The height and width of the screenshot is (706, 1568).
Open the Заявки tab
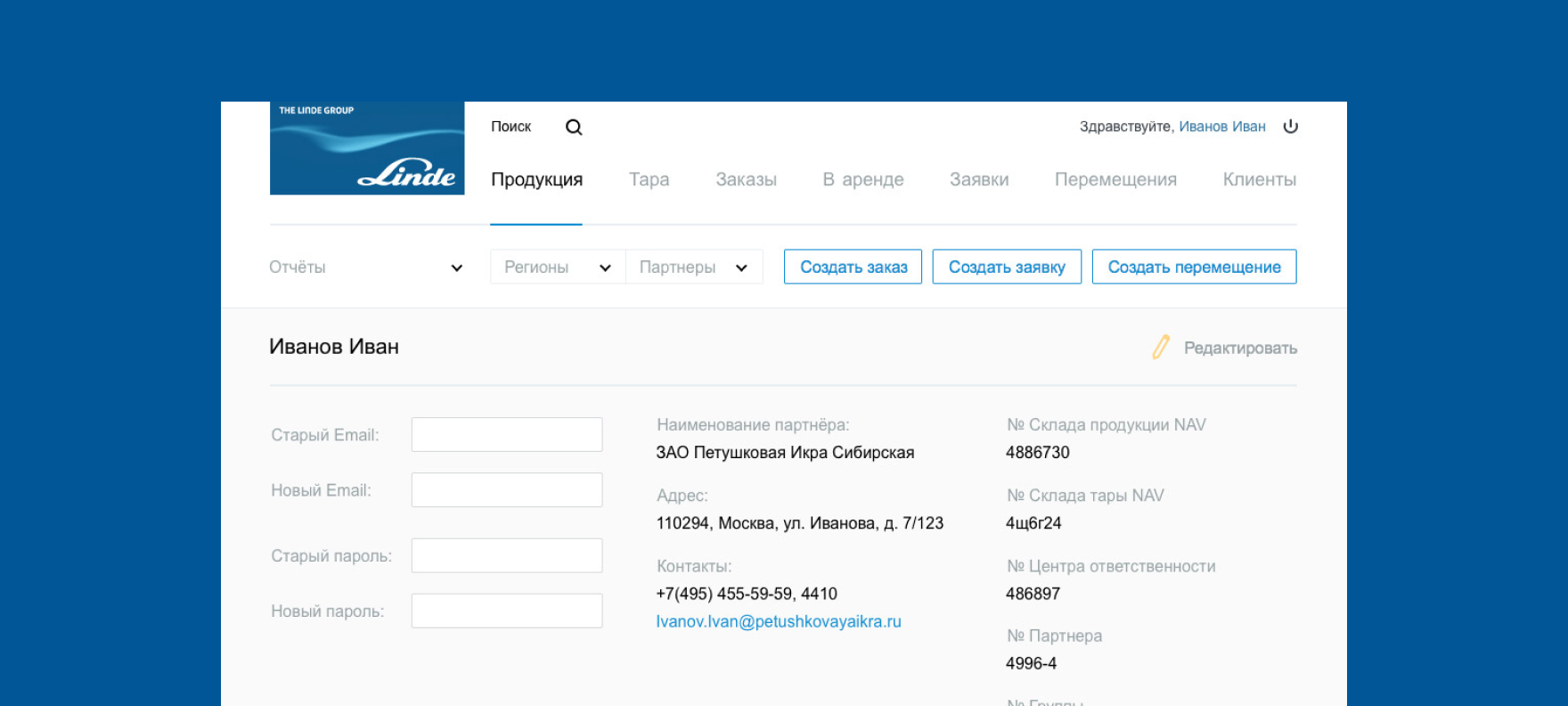pos(978,180)
